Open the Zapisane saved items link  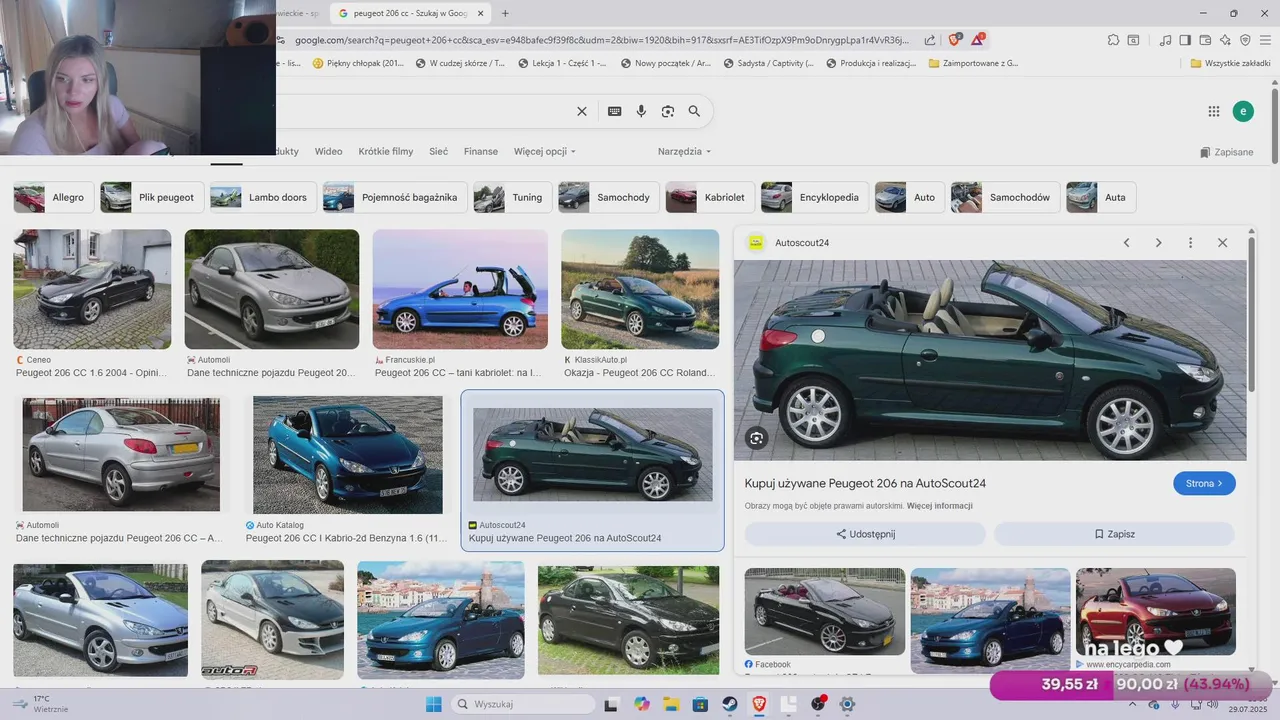click(1227, 152)
